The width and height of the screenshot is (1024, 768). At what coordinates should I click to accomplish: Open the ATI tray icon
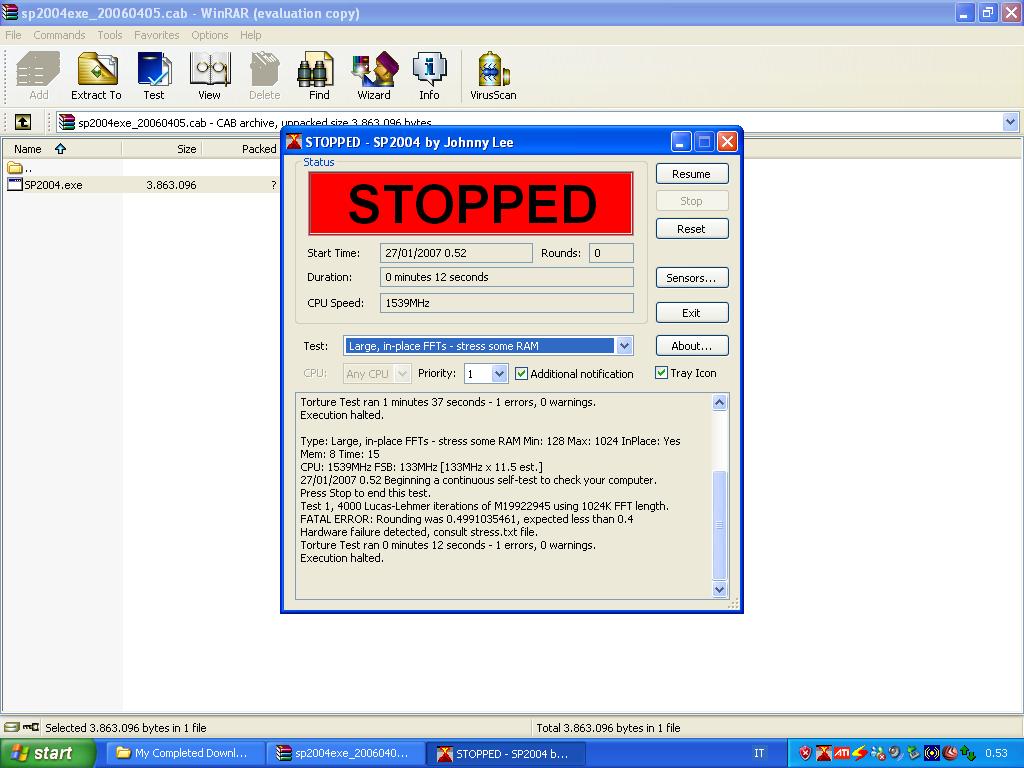(x=842, y=753)
